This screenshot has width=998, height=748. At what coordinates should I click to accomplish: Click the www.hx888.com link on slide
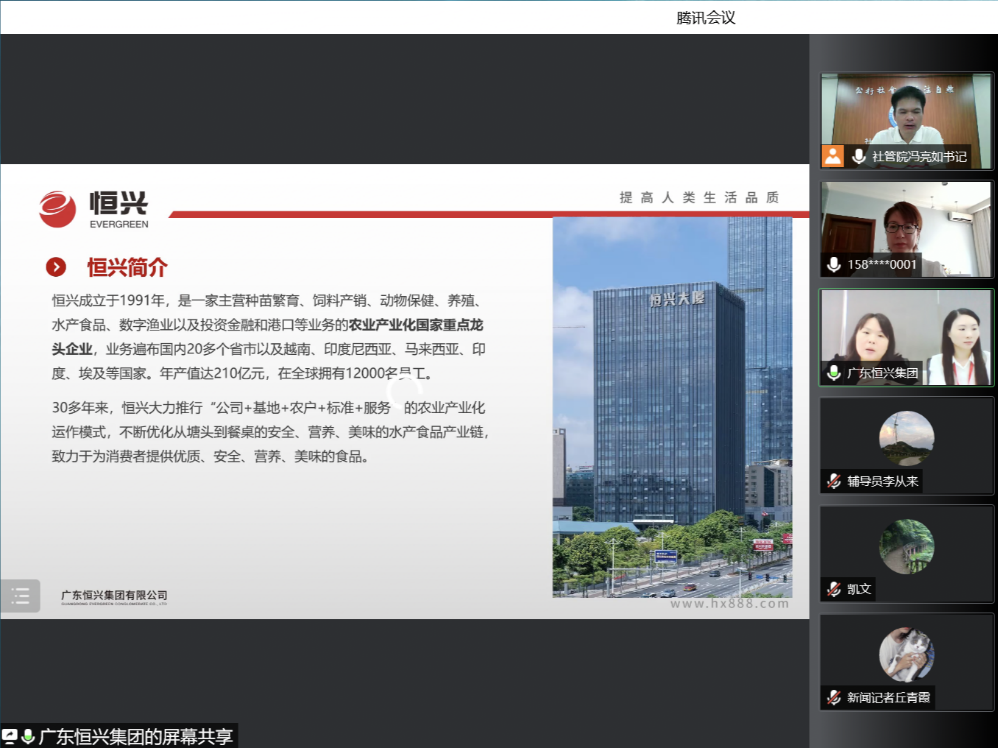[729, 603]
